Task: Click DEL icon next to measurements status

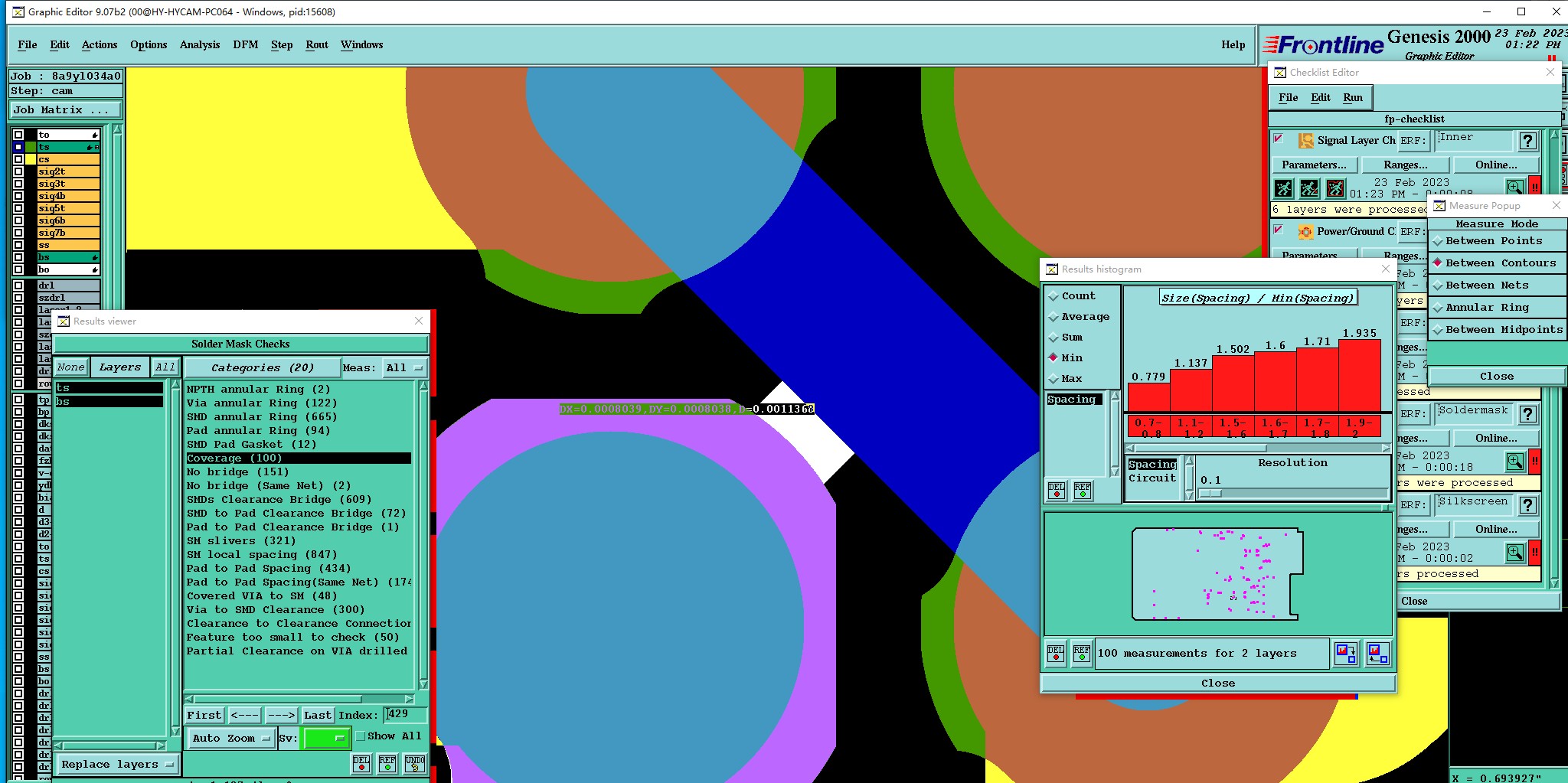Action: pos(1056,653)
